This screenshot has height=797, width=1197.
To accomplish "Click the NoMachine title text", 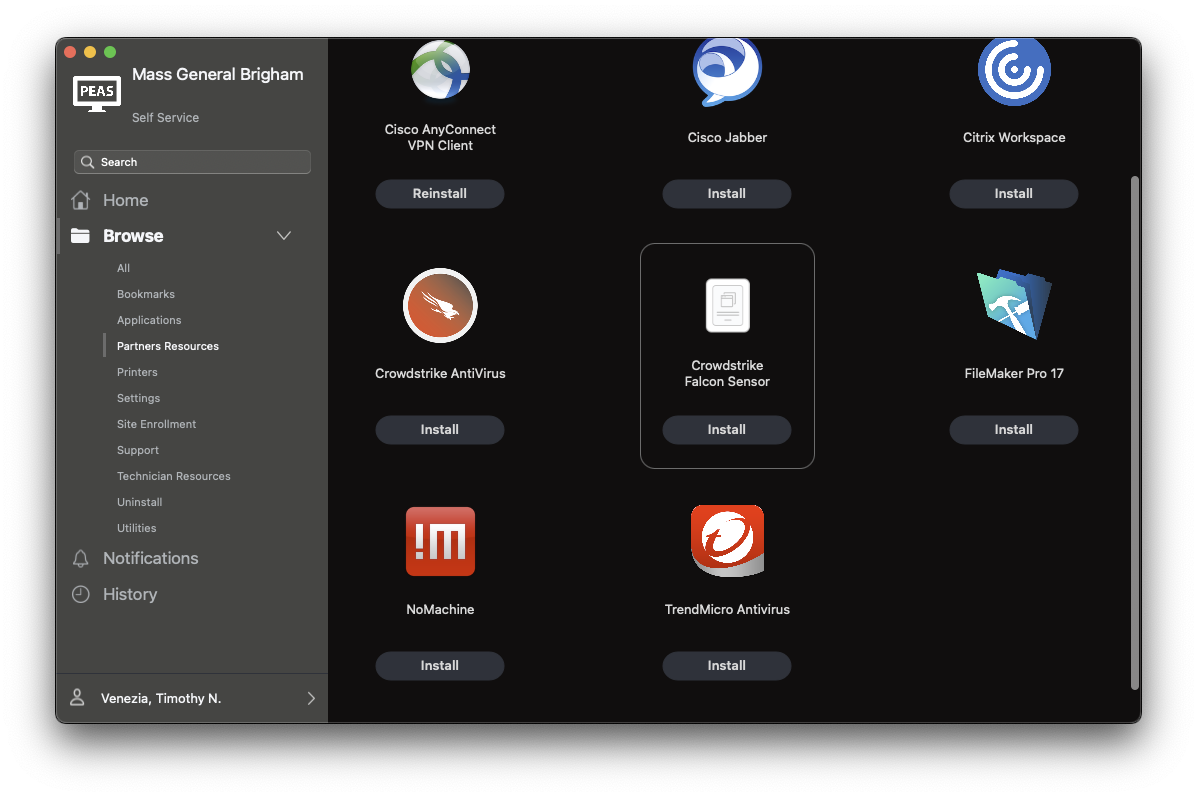I will (440, 609).
